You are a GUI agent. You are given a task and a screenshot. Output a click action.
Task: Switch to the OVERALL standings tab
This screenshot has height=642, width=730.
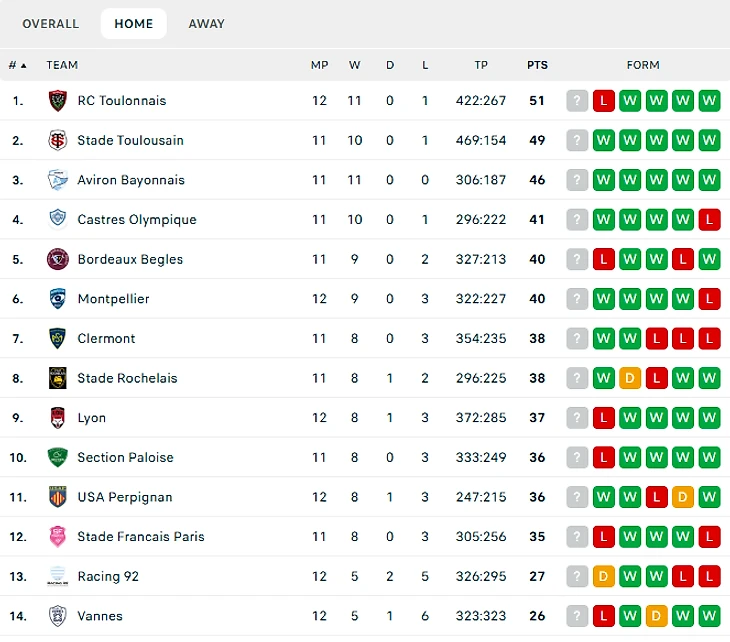(51, 24)
